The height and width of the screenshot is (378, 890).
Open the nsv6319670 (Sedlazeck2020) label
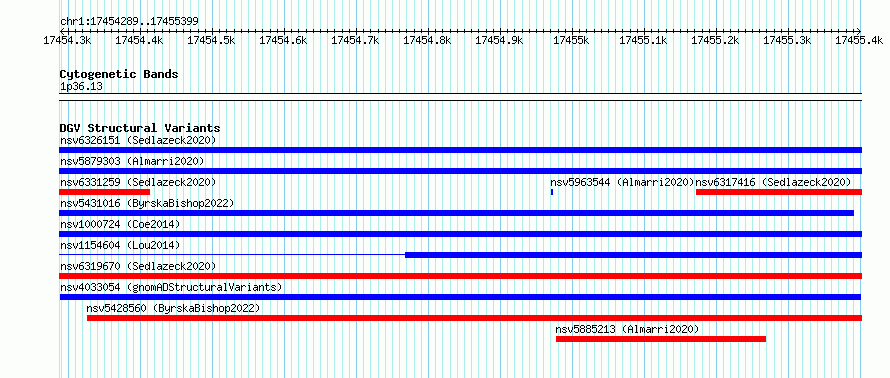(138, 266)
